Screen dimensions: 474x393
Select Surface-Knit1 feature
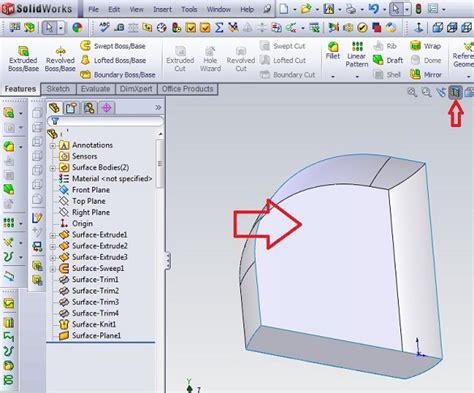click(87, 324)
